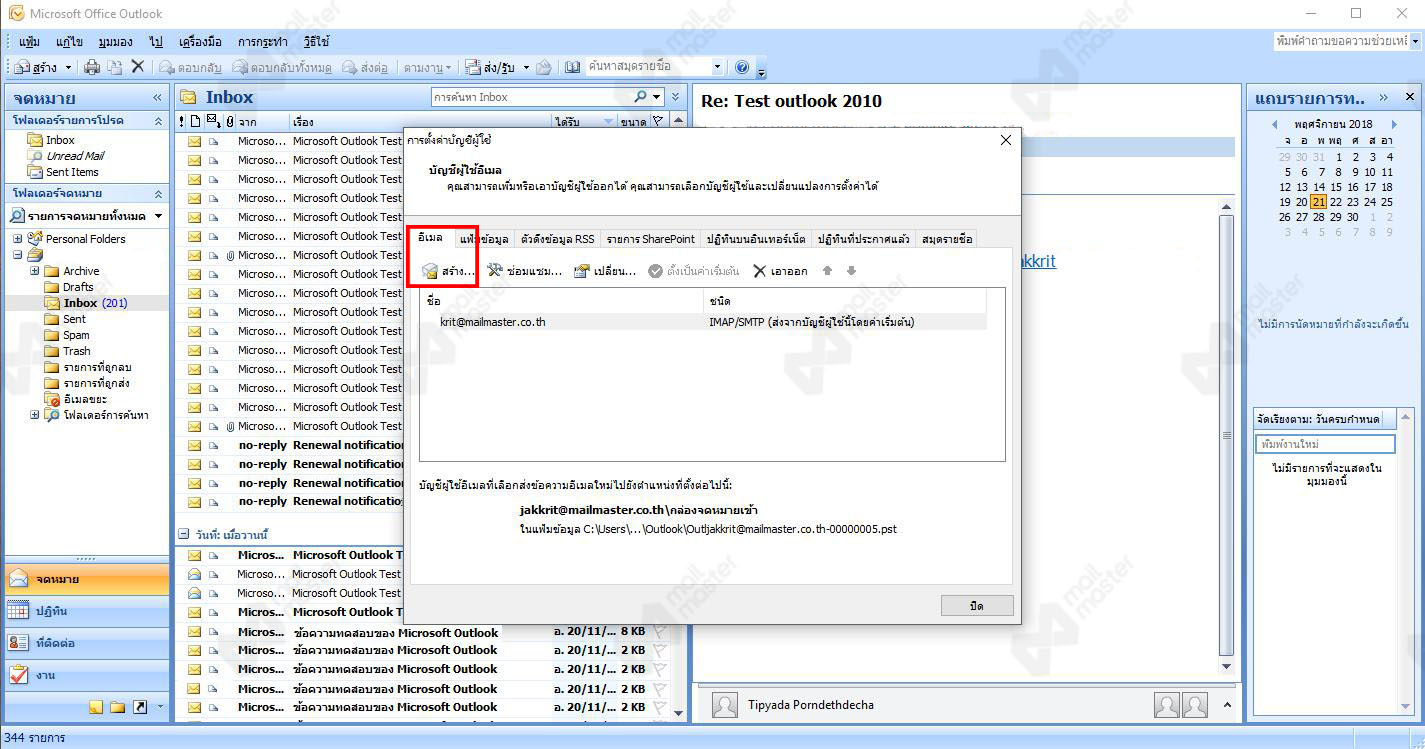The image size is (1425, 749).
Task: Sort messages by importance exclamation column
Action: (x=182, y=122)
